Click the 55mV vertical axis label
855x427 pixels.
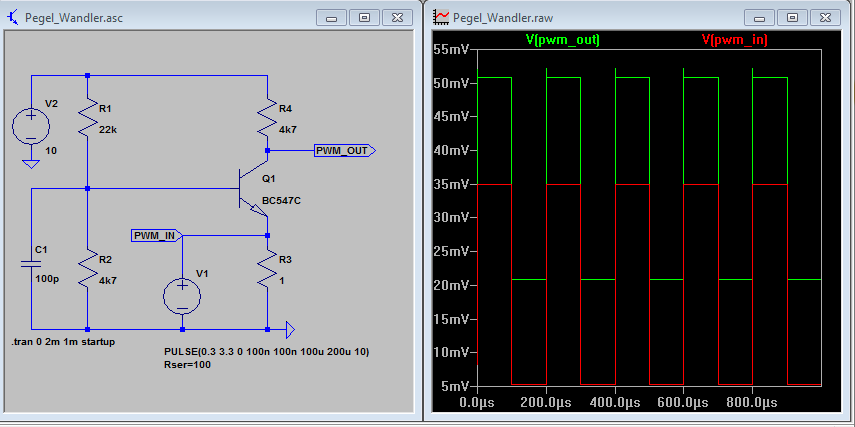[450, 50]
